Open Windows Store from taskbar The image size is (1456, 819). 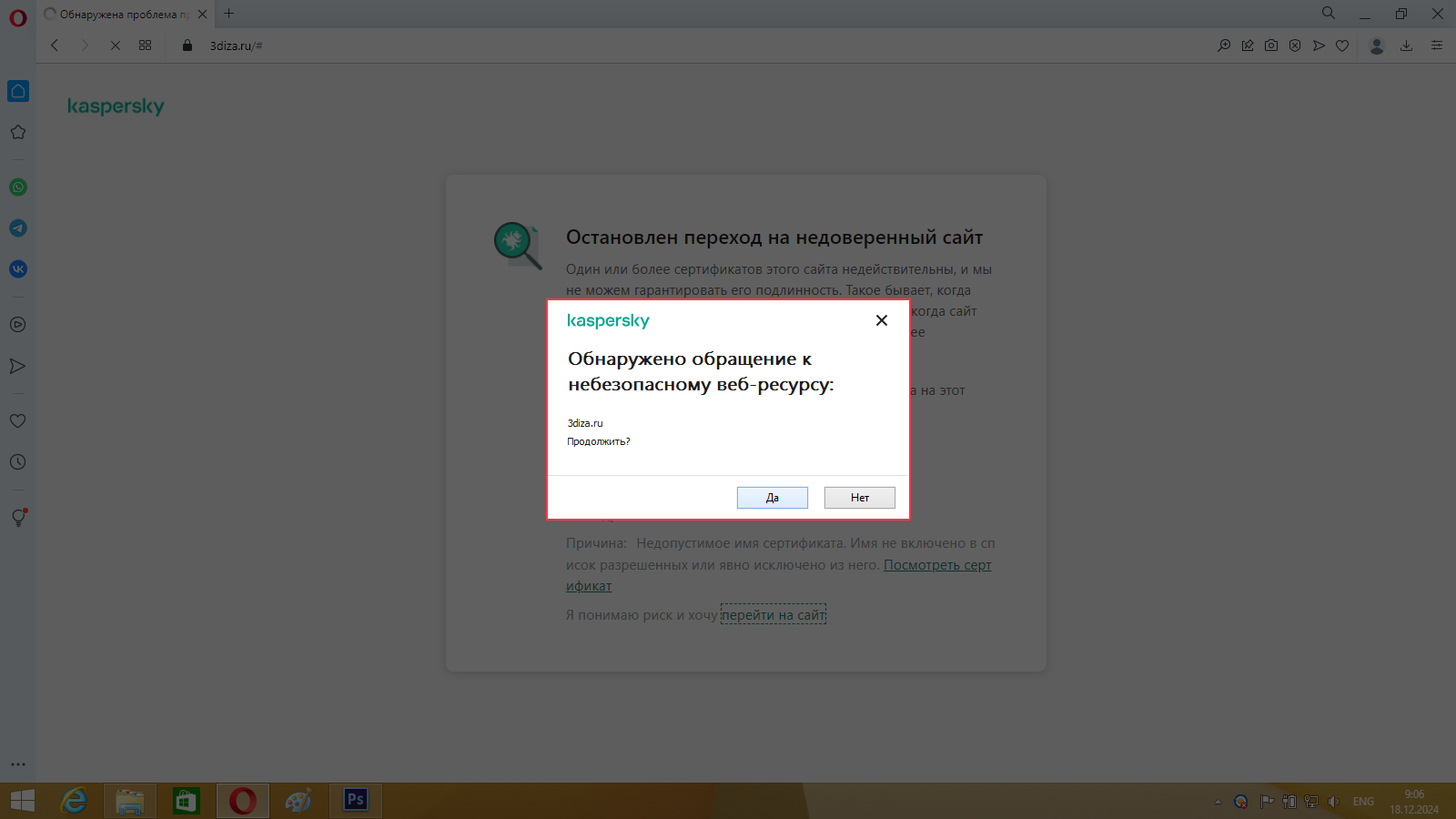(187, 801)
